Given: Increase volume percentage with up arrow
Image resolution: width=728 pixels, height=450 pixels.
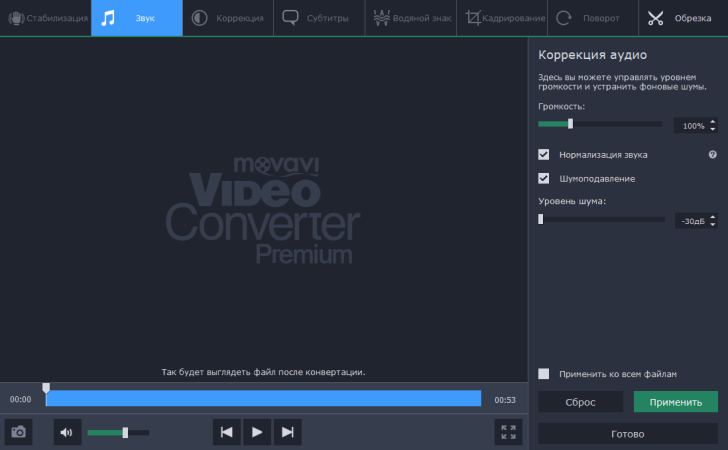Looking at the screenshot, I should click(713, 122).
